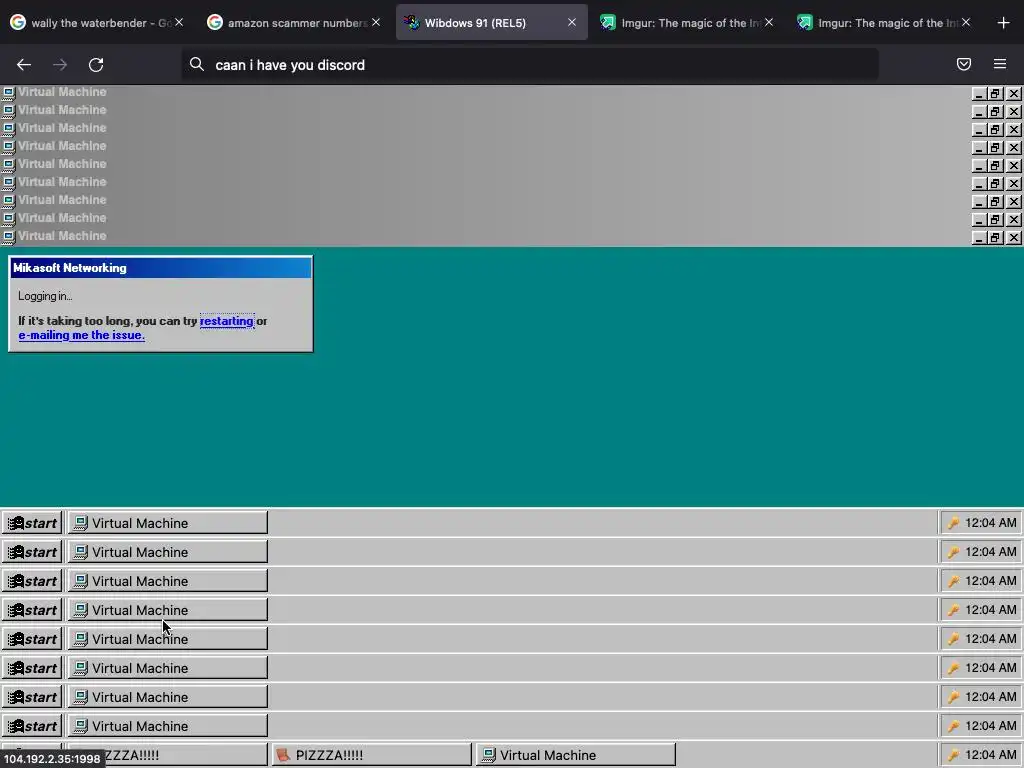Select the Virtual Machine button beside PIZZZA!!!!!
1024x768 pixels.
point(575,755)
